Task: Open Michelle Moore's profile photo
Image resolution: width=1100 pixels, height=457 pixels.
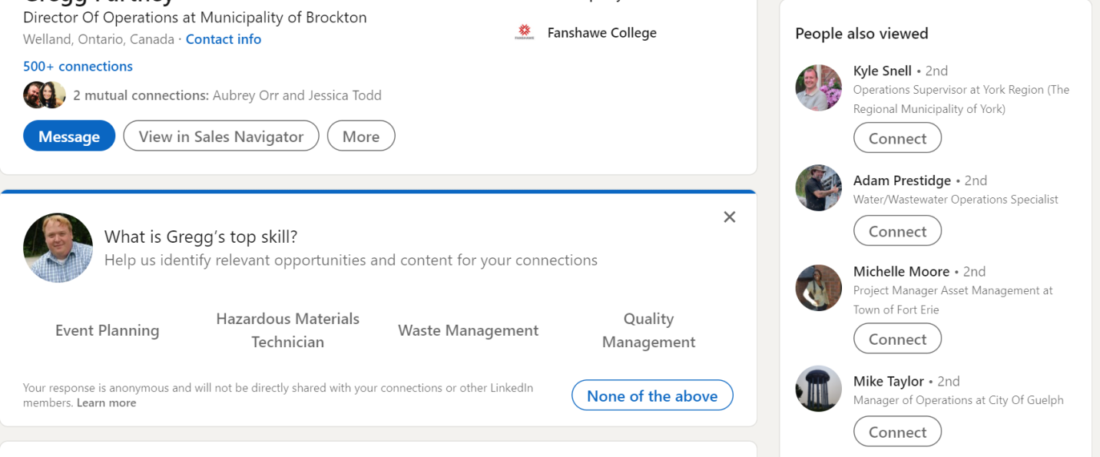Action: 818,288
